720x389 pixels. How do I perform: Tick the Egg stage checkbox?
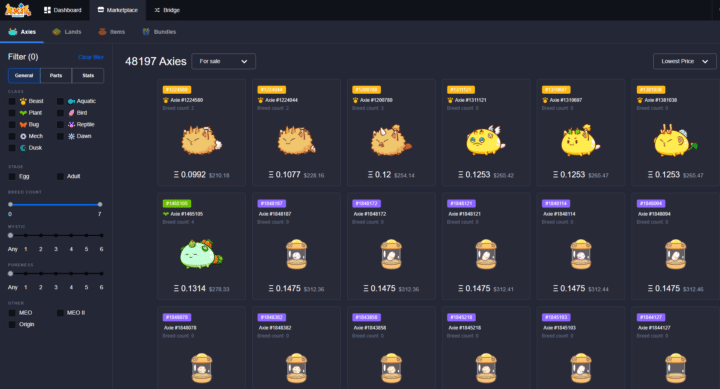coord(12,176)
